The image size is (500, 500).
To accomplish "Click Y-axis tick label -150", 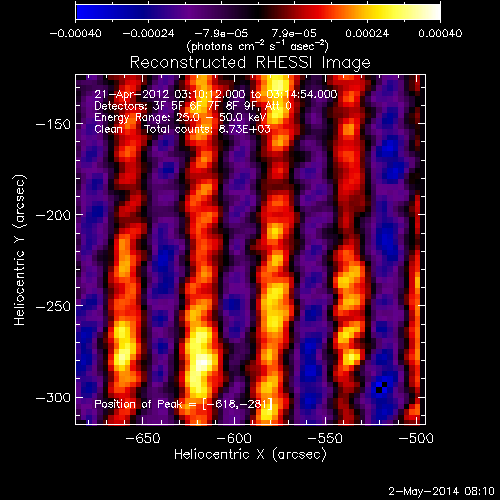I will click(53, 125).
